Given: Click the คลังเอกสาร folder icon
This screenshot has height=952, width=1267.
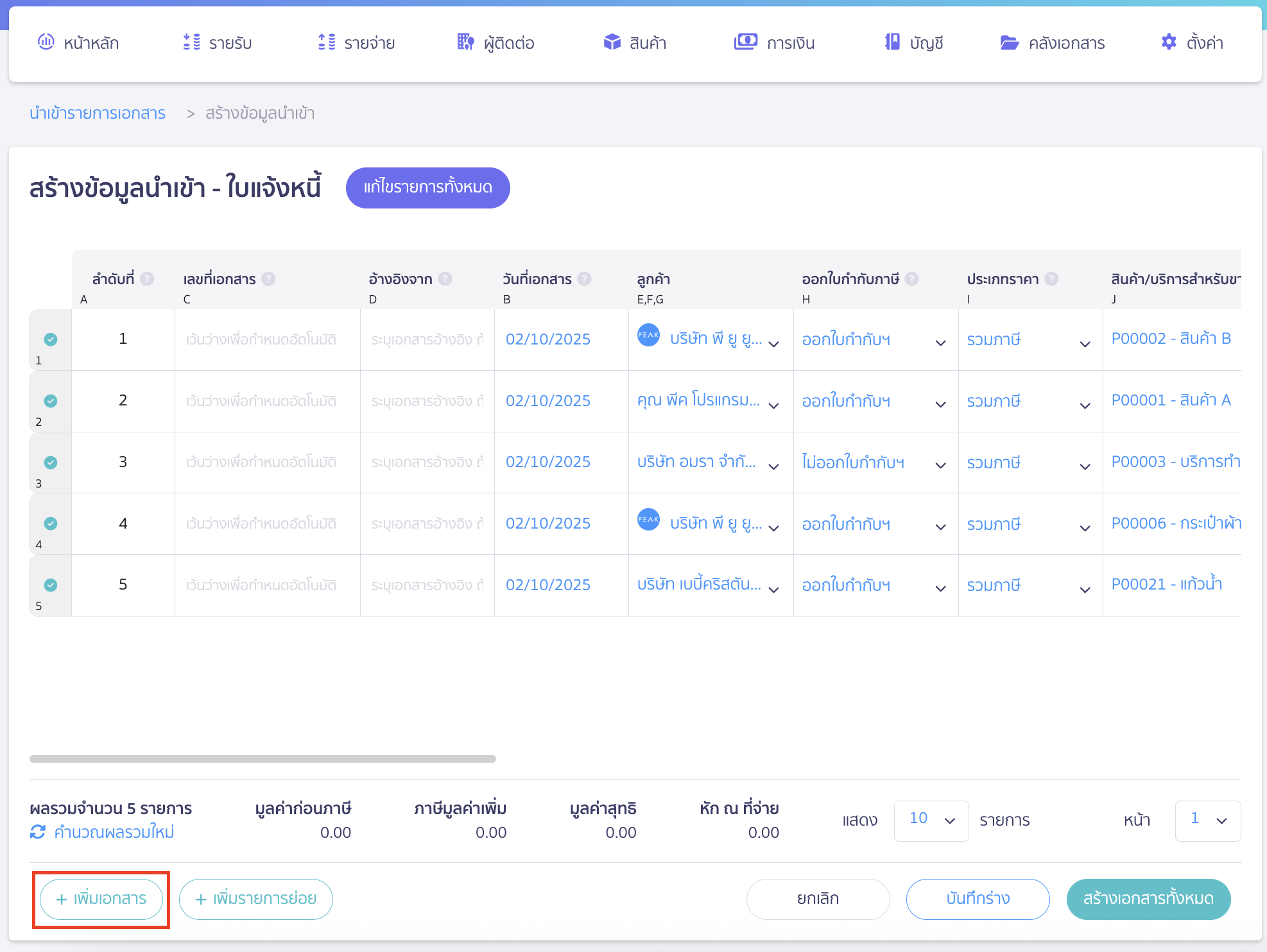Looking at the screenshot, I should click(x=1009, y=42).
